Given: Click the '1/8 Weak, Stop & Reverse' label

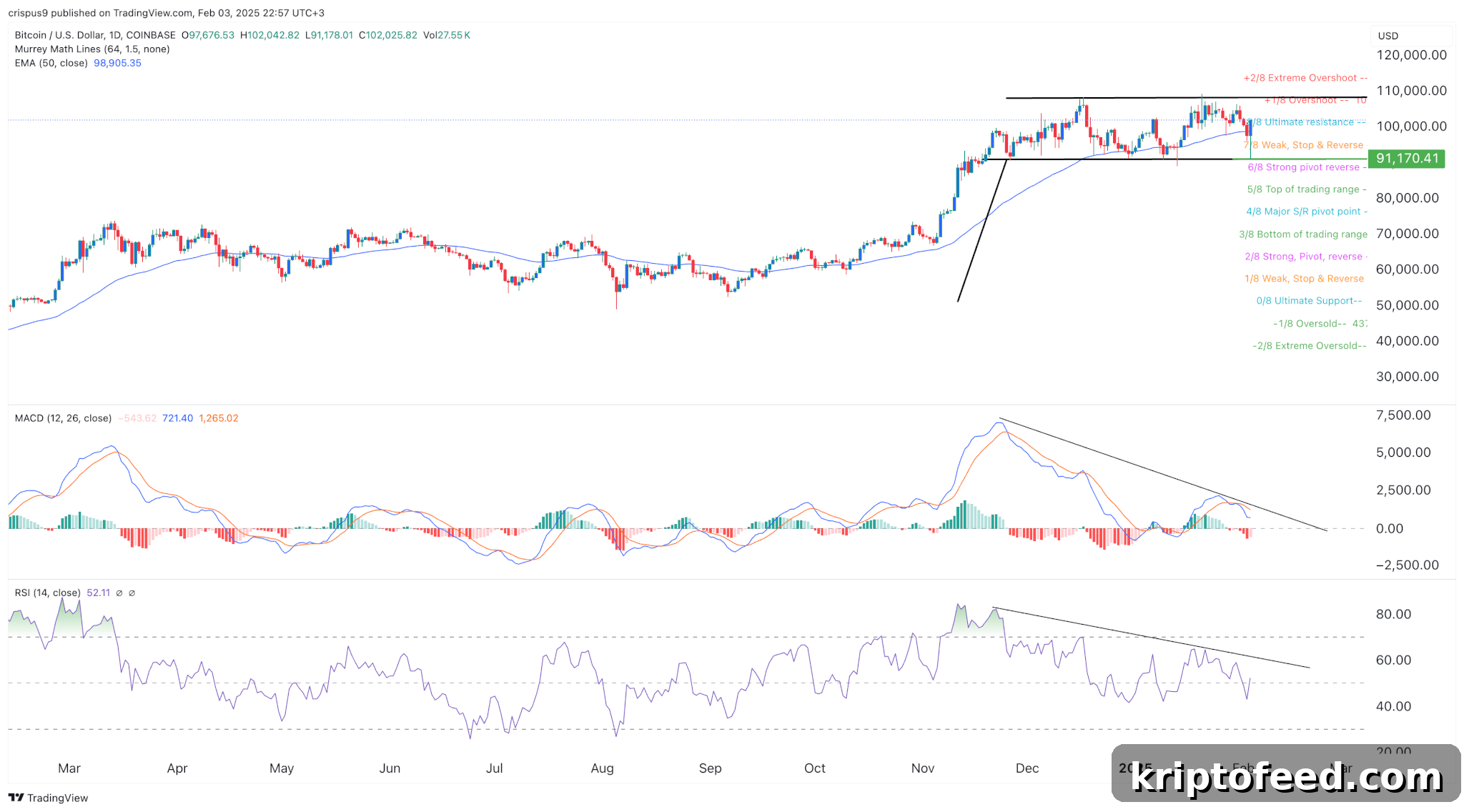Looking at the screenshot, I should (x=1305, y=279).
